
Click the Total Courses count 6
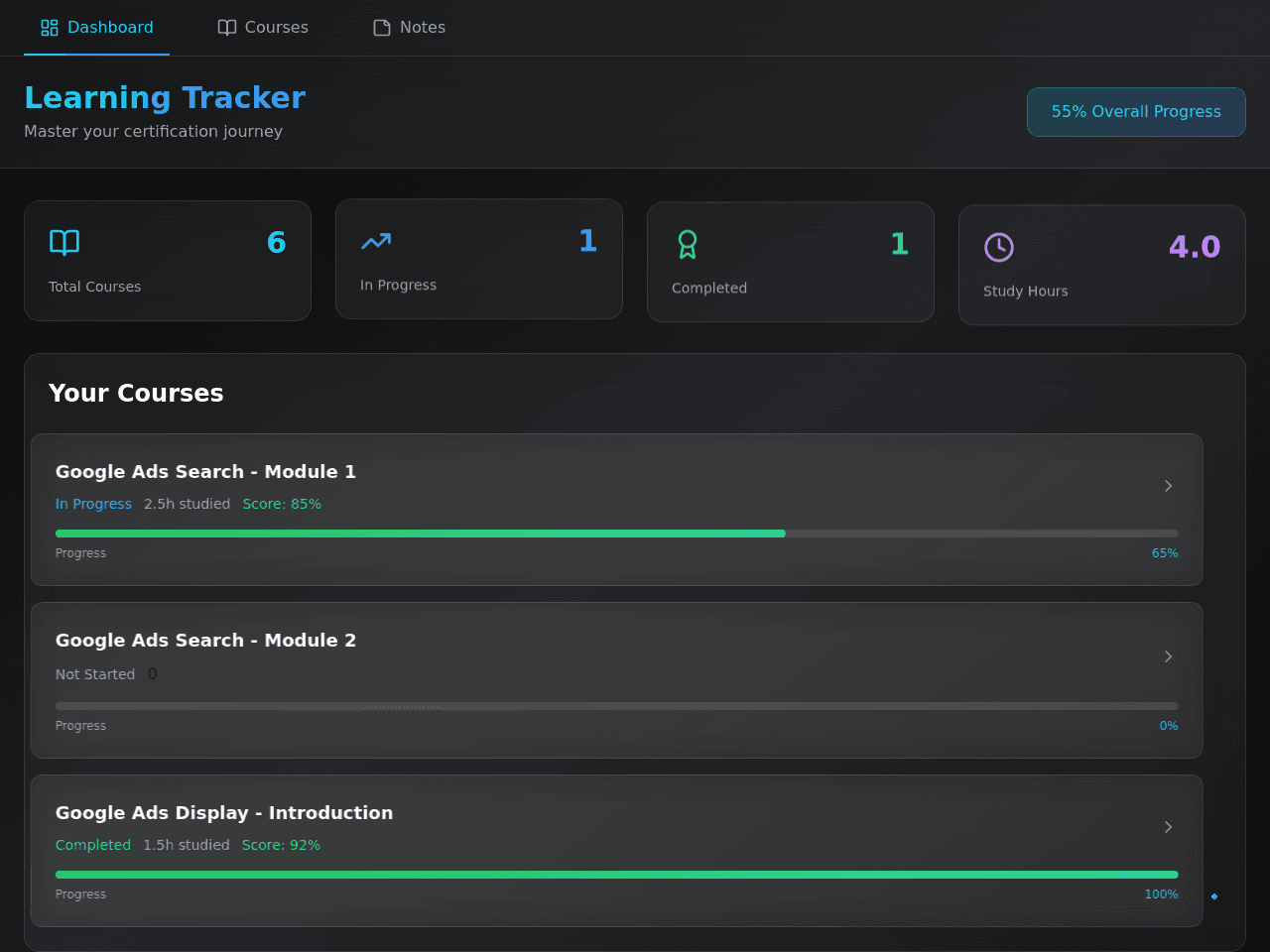click(277, 243)
